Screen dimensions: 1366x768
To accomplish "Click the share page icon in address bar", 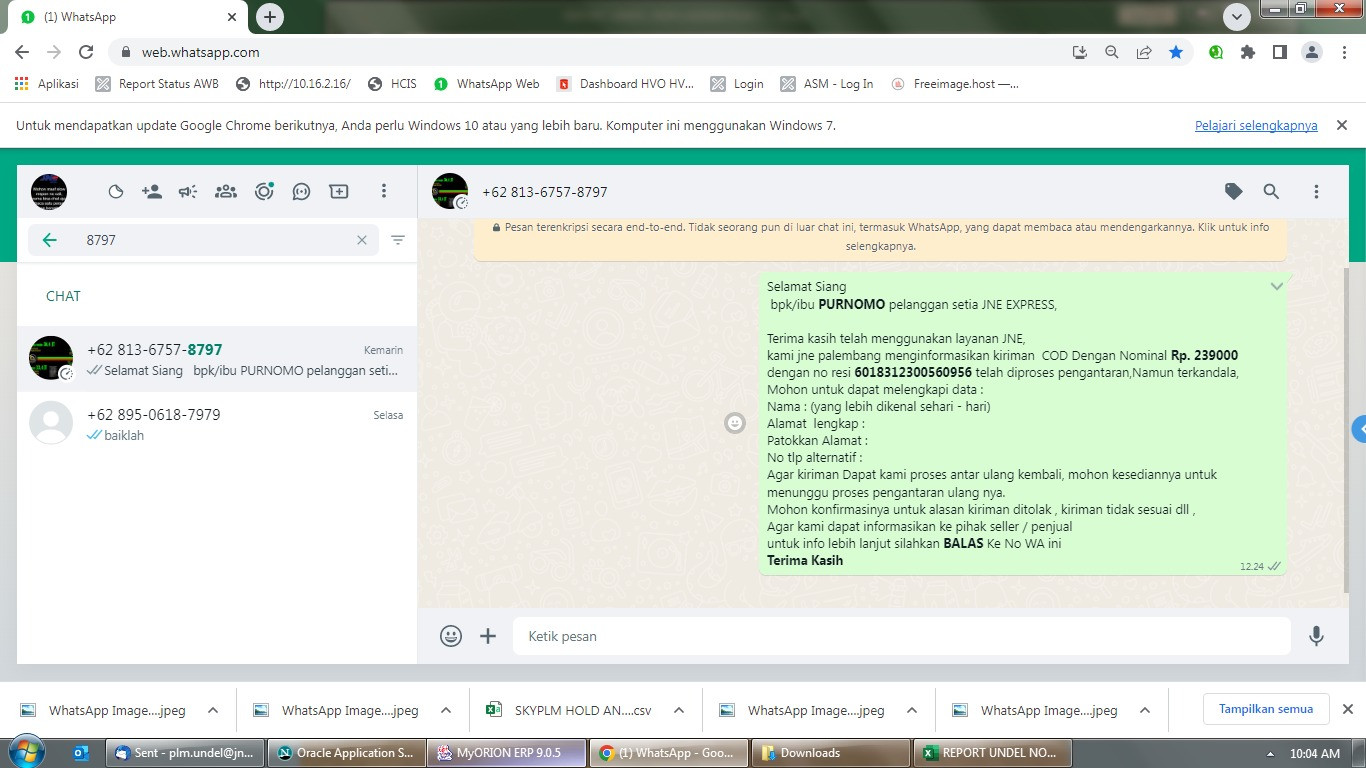I will pos(1144,52).
